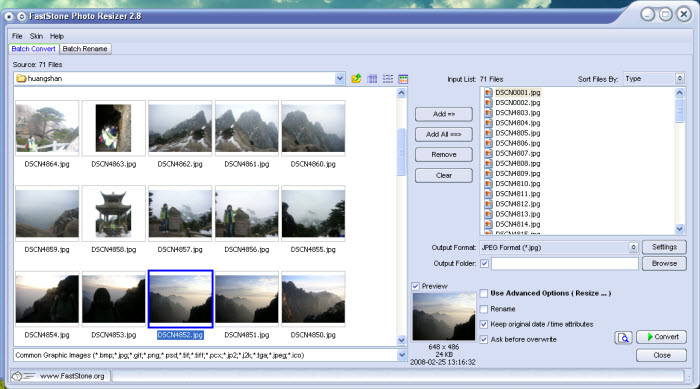Click file icon next to DSCN4806.jpg
The image size is (700, 389).
(488, 143)
